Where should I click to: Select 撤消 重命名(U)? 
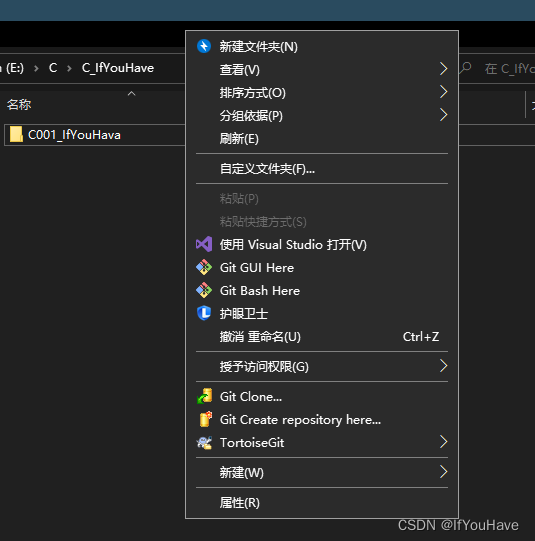coord(322,337)
